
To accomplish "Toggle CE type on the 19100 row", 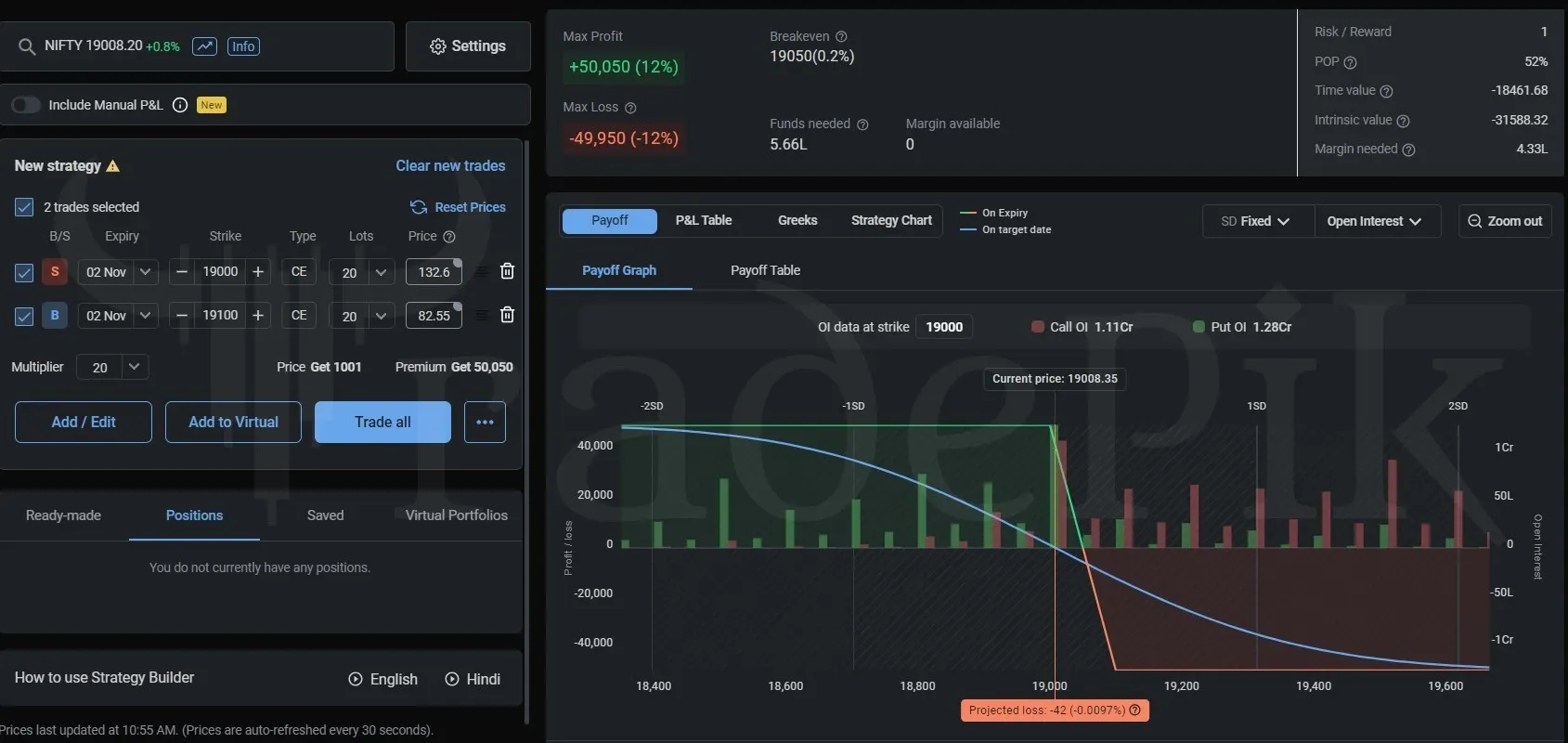I will 299,316.
